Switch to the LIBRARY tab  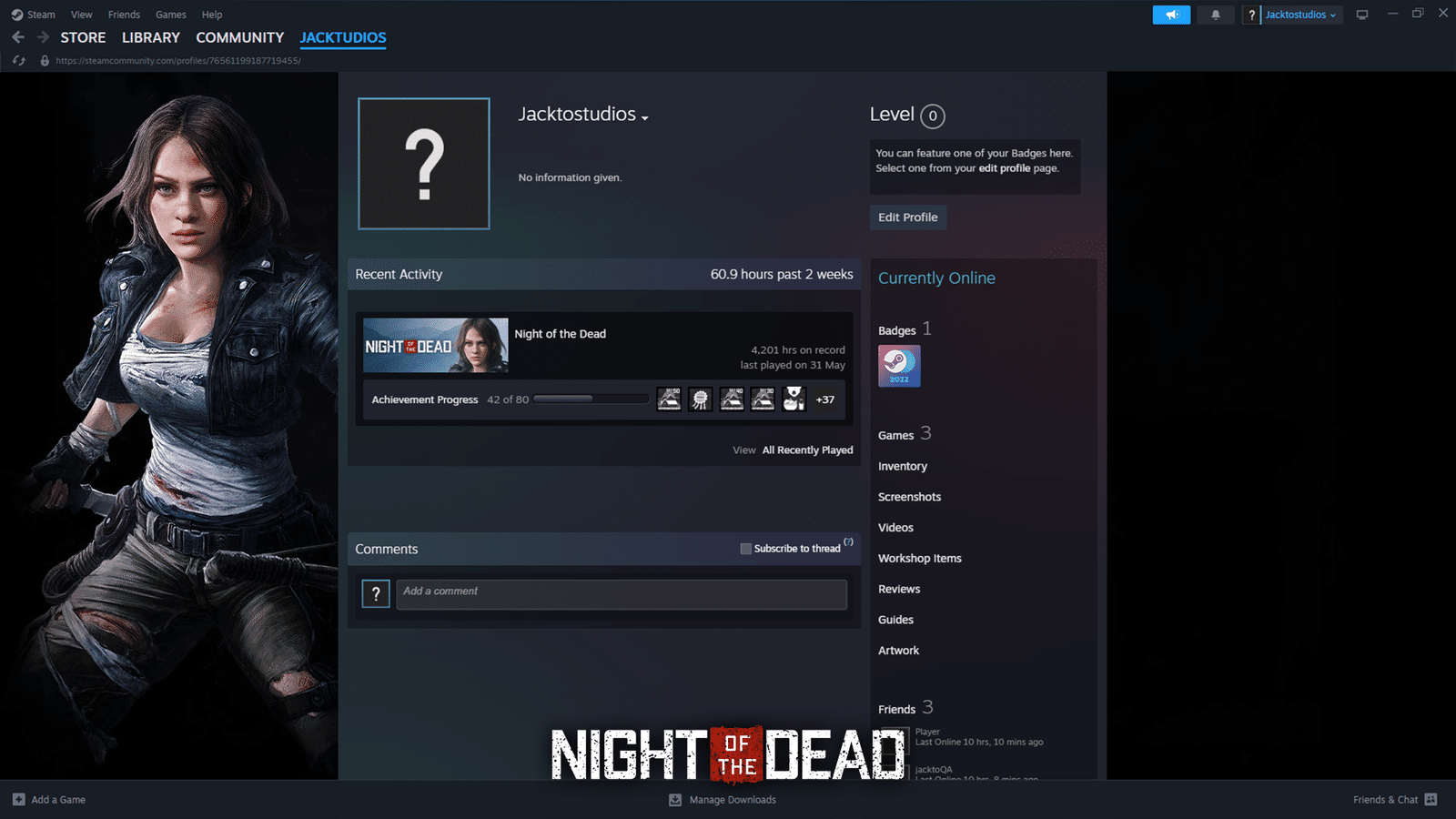pos(151,37)
